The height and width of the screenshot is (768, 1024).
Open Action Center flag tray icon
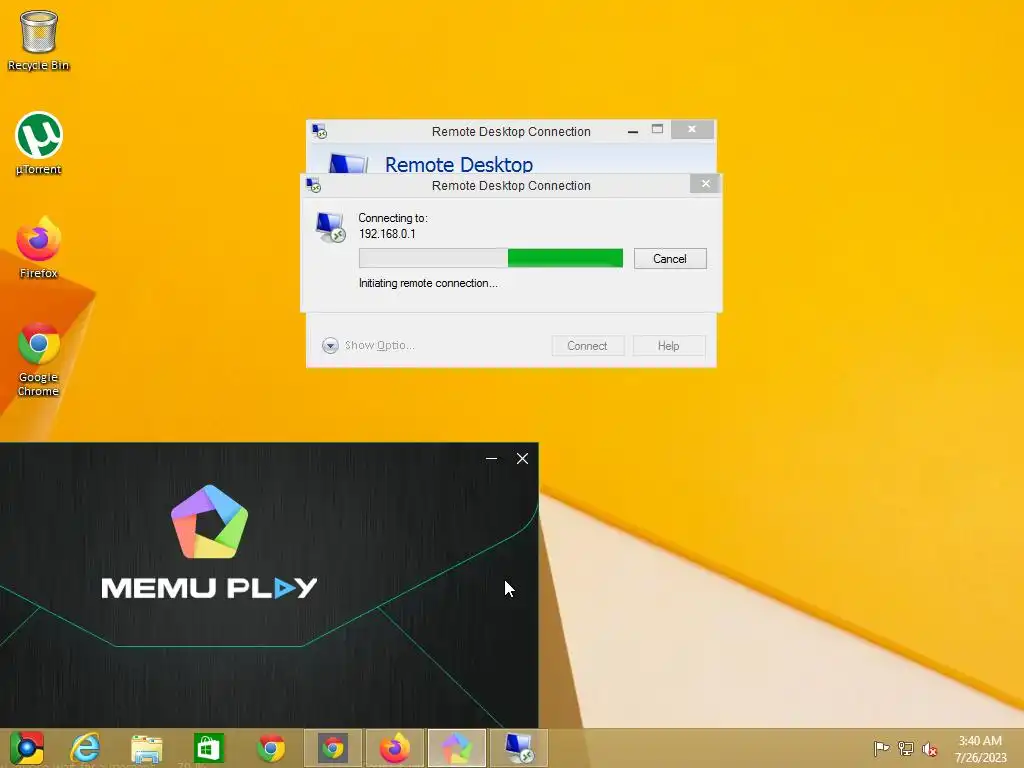click(x=881, y=748)
